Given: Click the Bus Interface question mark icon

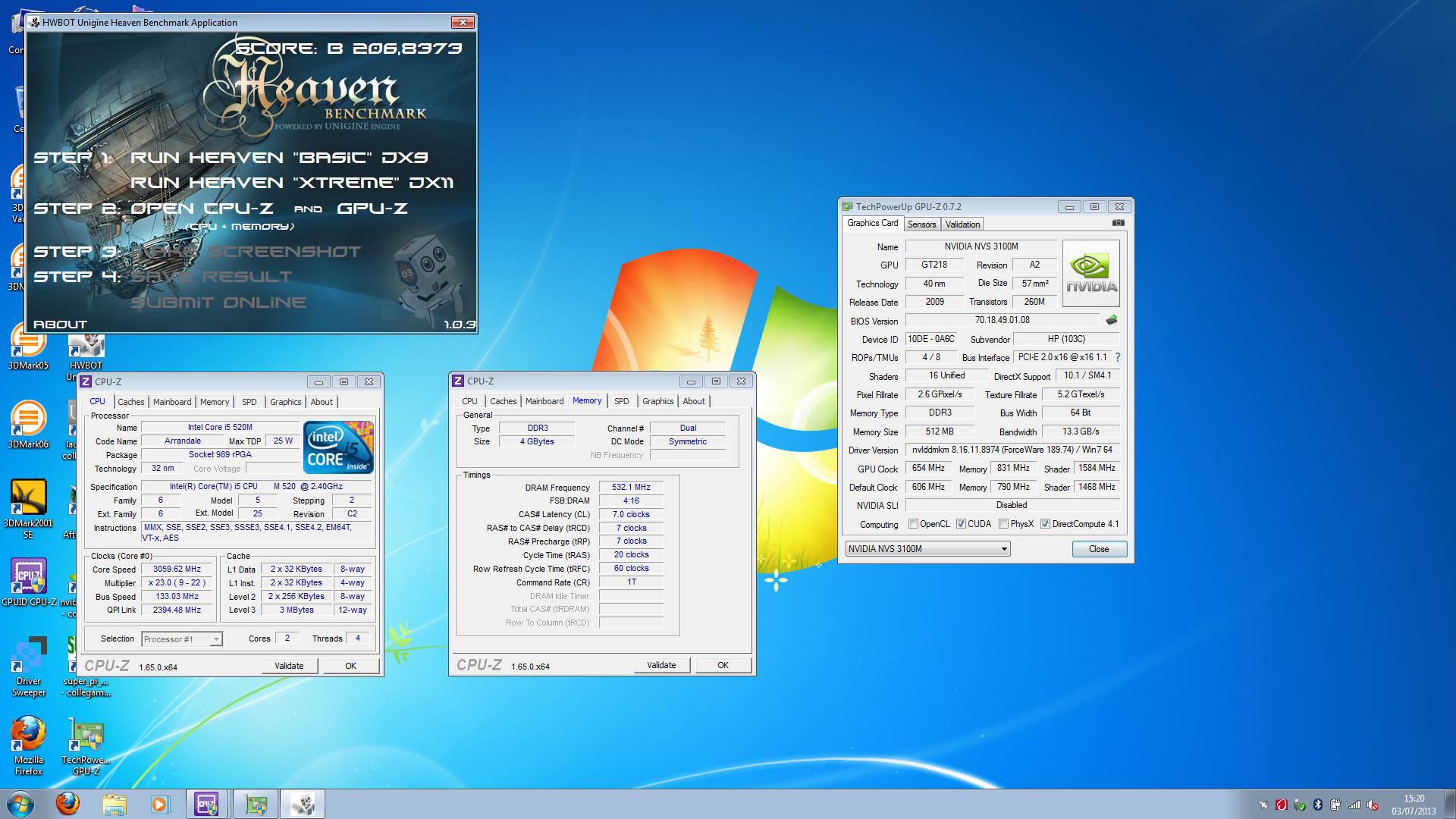Looking at the screenshot, I should coord(1117,357).
